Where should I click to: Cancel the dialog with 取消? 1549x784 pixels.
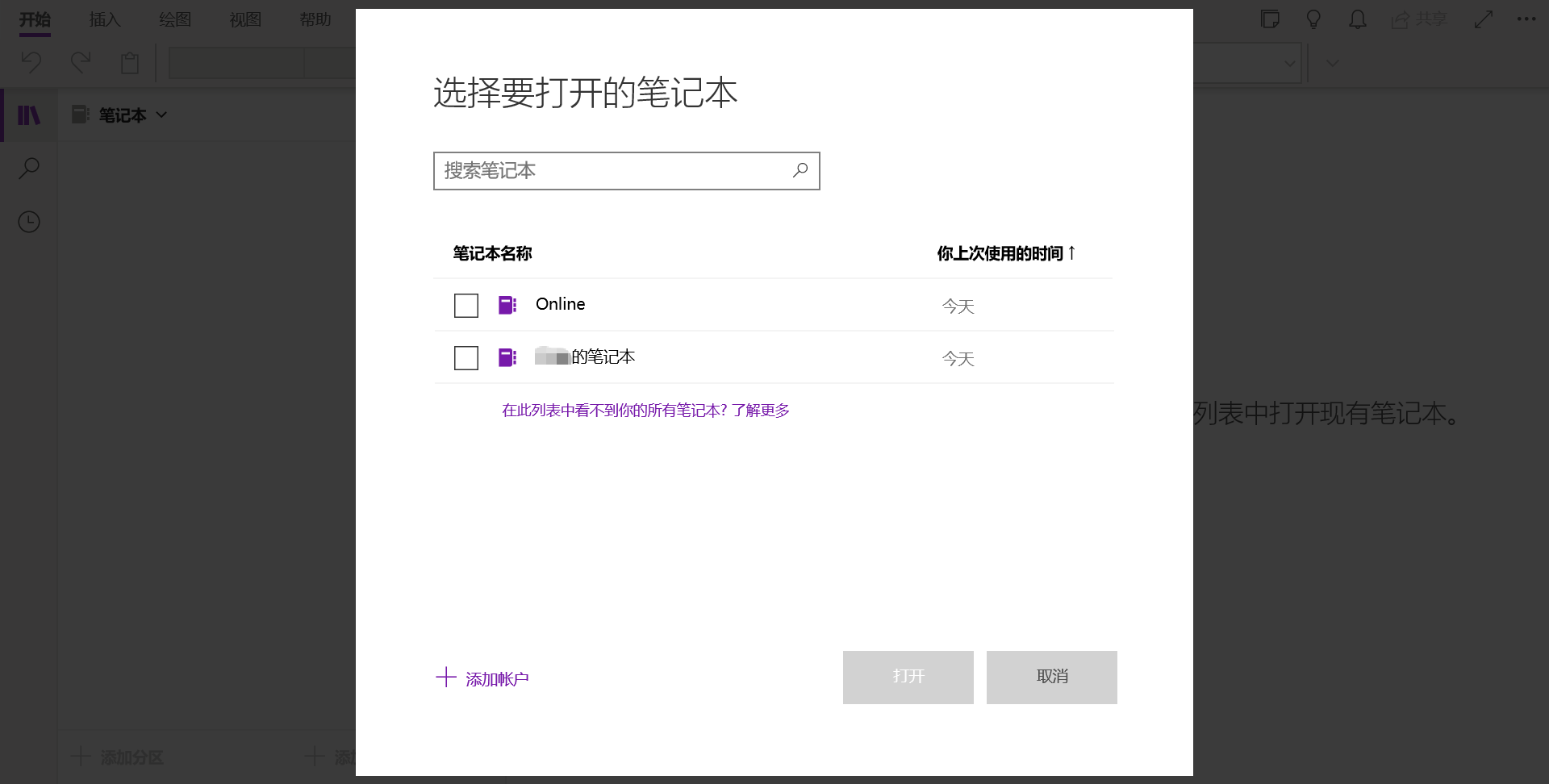pyautogui.click(x=1052, y=678)
